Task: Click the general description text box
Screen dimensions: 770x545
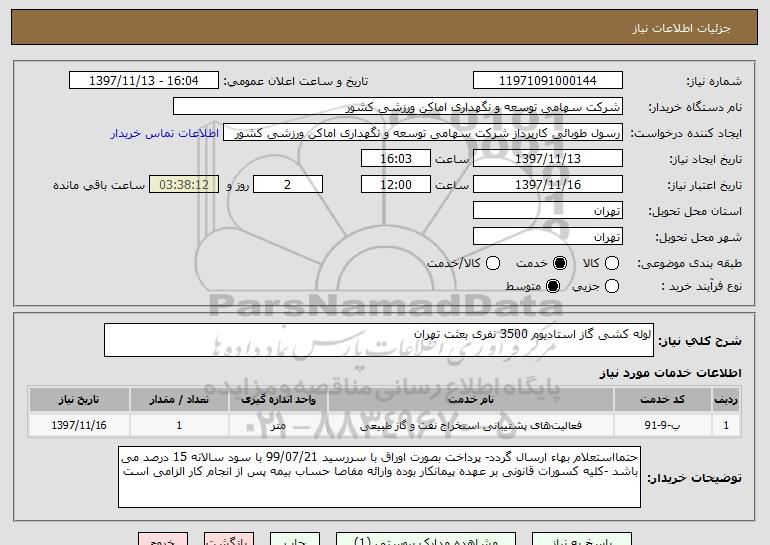Action: pos(379,340)
